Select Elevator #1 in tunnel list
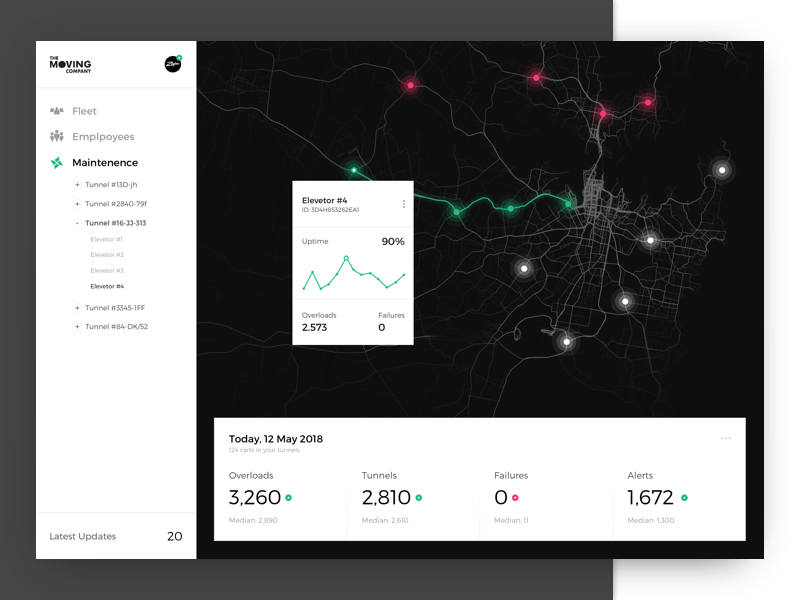 (x=106, y=240)
